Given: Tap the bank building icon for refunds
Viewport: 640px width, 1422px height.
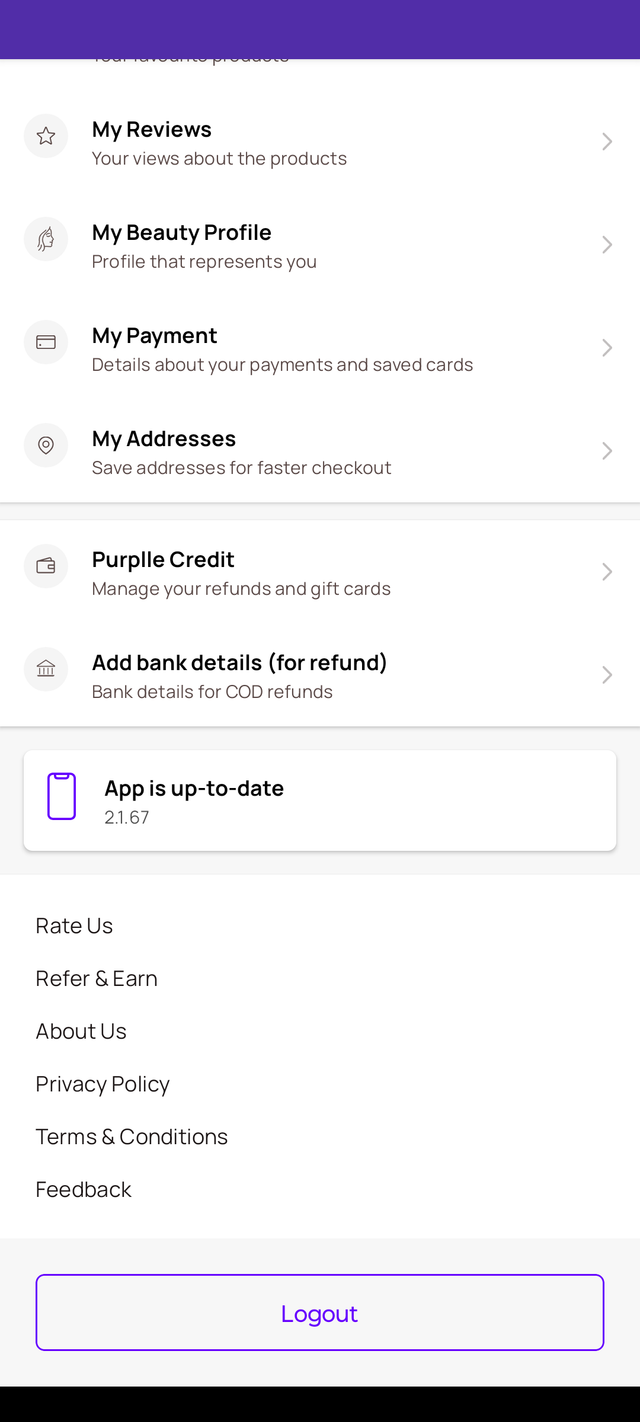Looking at the screenshot, I should (46, 669).
